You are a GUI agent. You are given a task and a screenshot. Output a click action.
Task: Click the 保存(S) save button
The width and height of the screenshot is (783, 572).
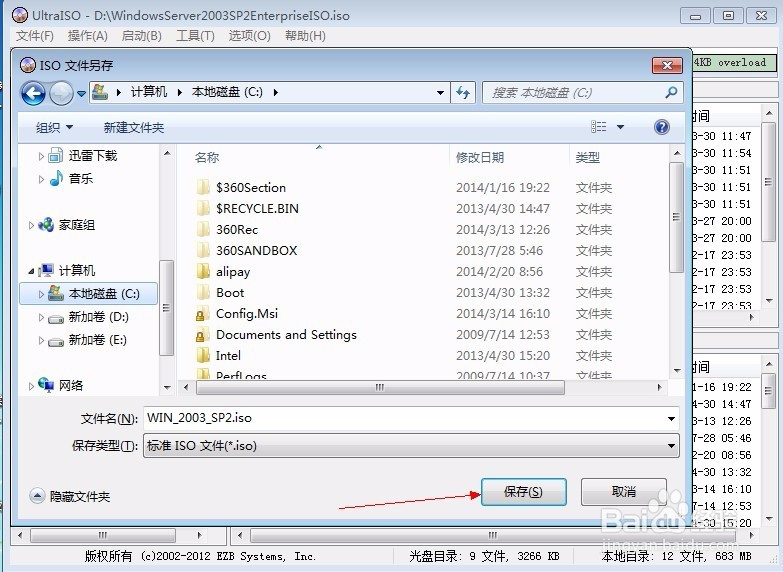[523, 492]
